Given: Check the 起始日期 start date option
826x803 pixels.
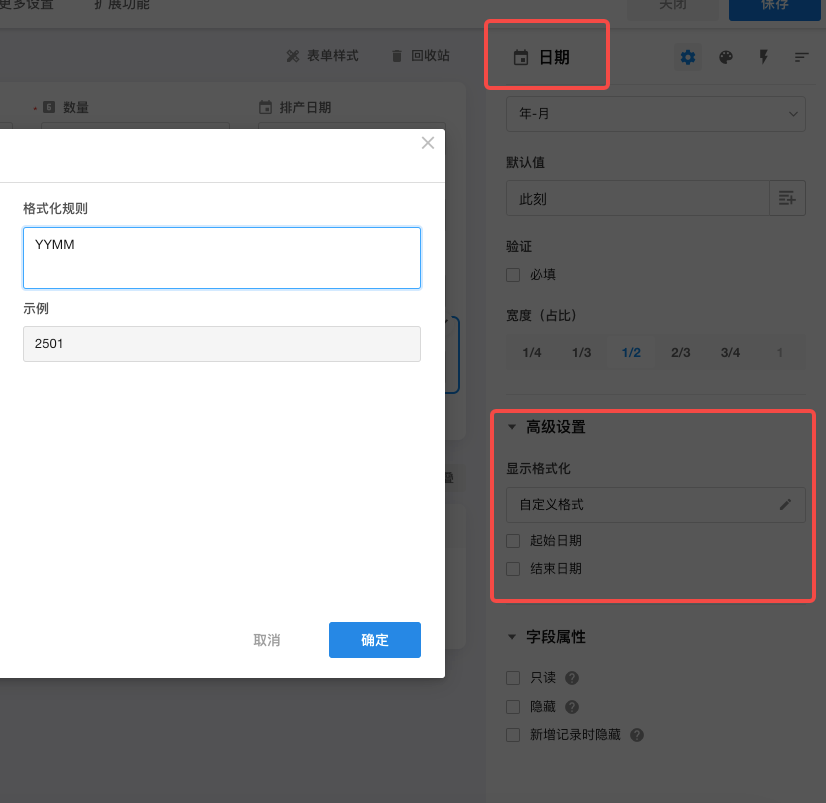Looking at the screenshot, I should (x=513, y=541).
